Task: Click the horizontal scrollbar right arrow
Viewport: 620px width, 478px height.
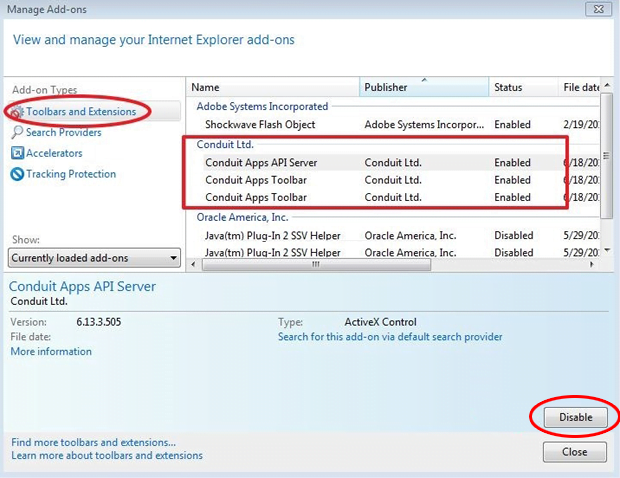Action: click(x=592, y=264)
